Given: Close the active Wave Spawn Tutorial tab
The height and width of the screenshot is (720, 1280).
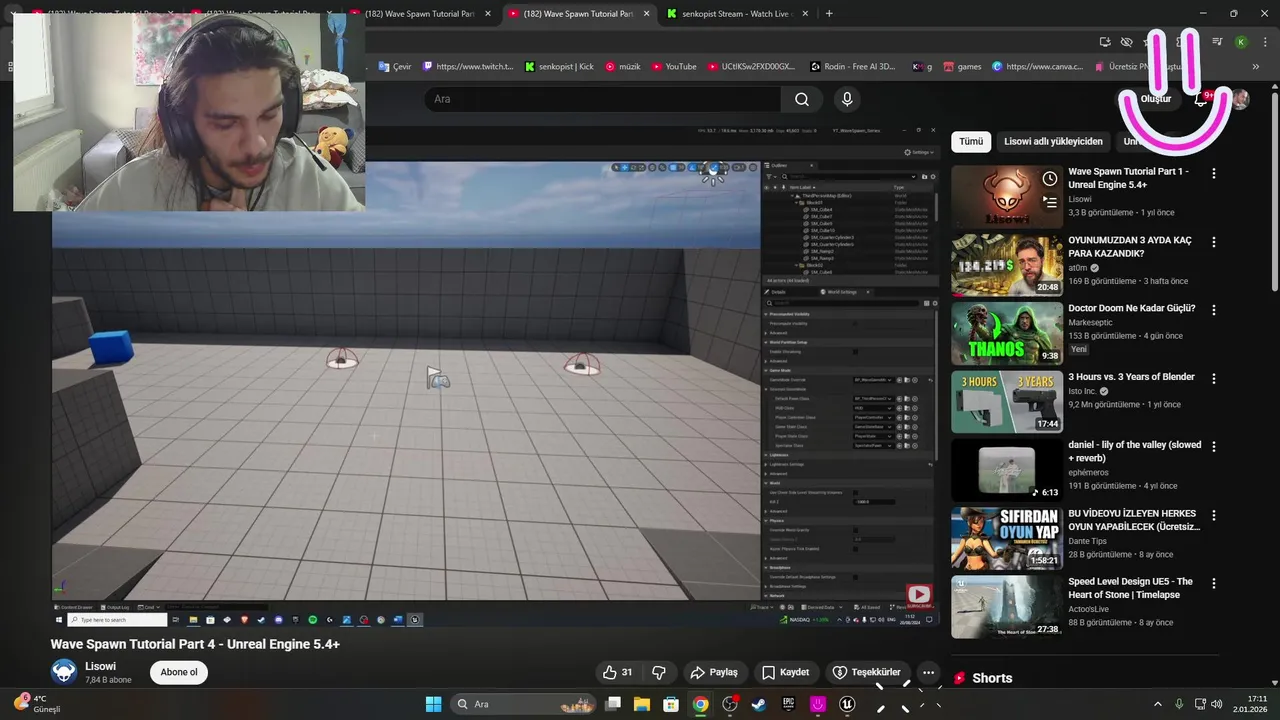Looking at the screenshot, I should click(646, 14).
